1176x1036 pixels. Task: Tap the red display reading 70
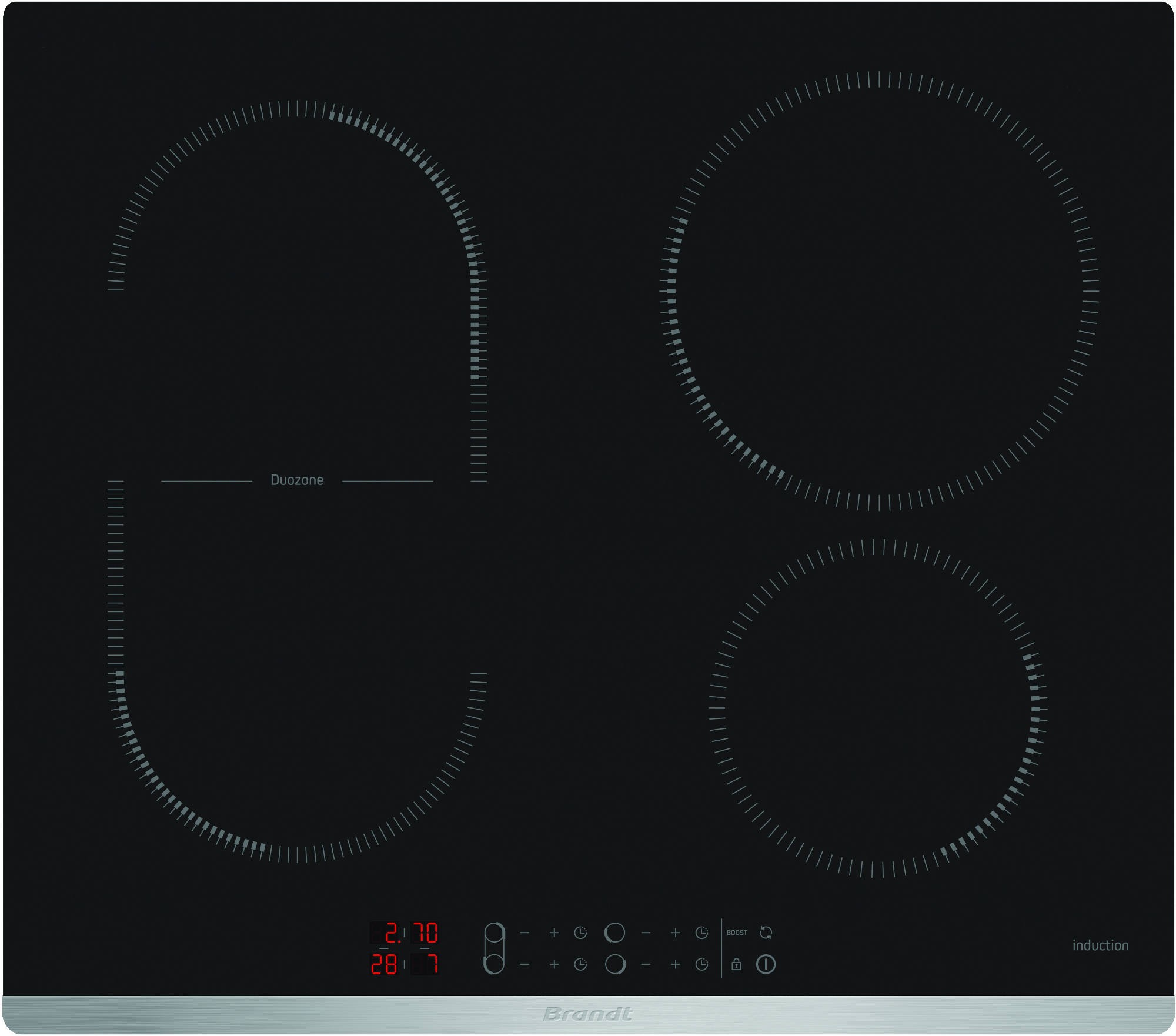[x=425, y=933]
